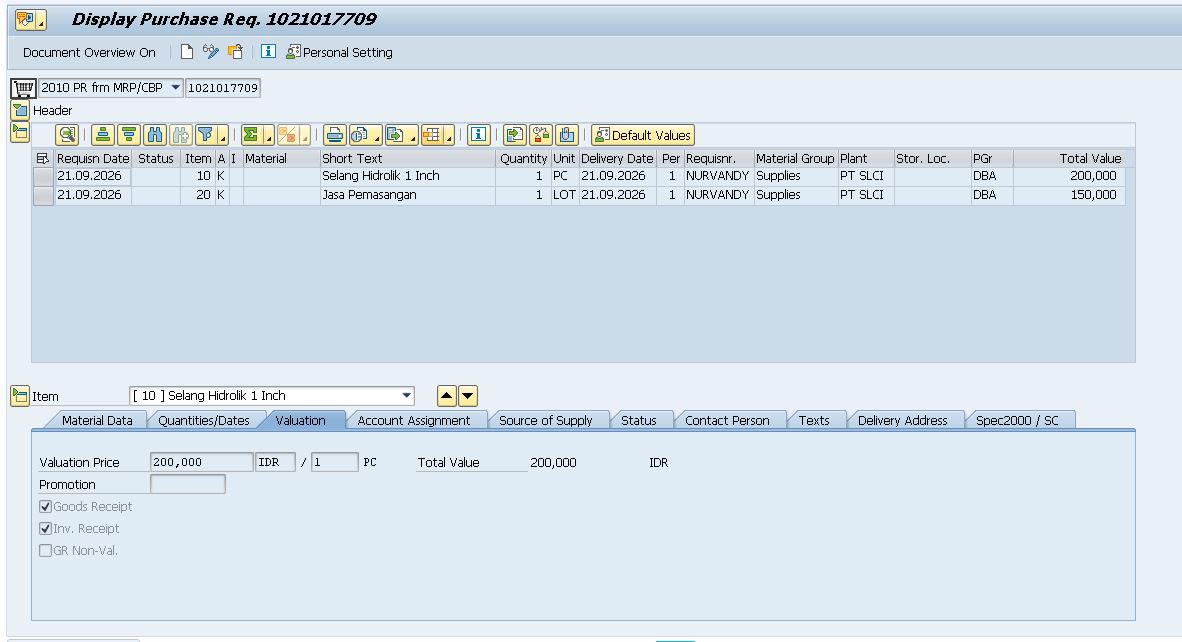Click the Create new document icon
This screenshot has width=1182, height=642.
pos(186,52)
